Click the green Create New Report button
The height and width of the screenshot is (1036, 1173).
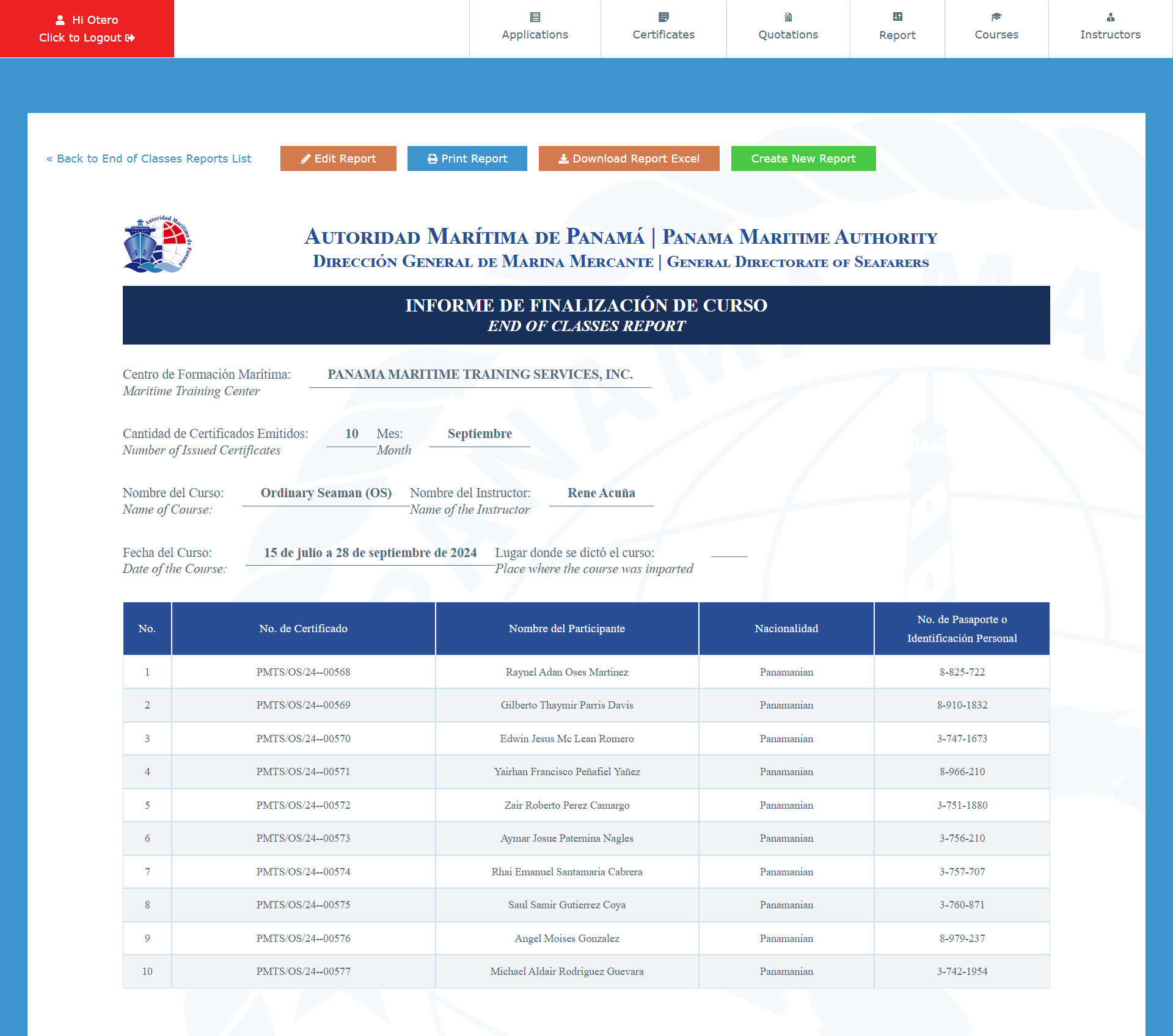point(803,159)
